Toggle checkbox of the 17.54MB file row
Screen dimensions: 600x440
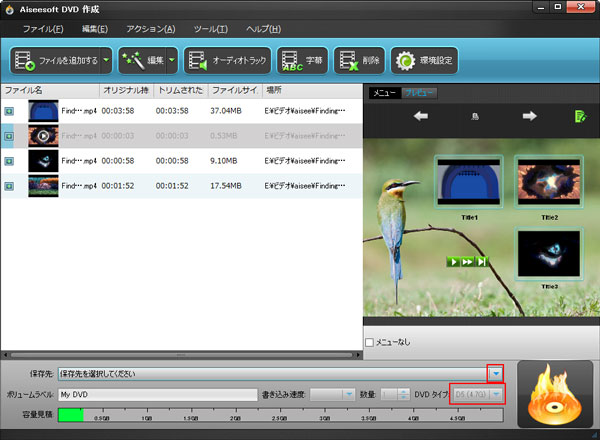(x=9, y=186)
